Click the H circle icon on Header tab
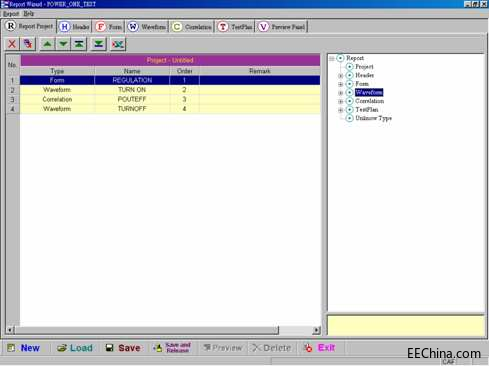The height and width of the screenshot is (366, 489). 65,27
